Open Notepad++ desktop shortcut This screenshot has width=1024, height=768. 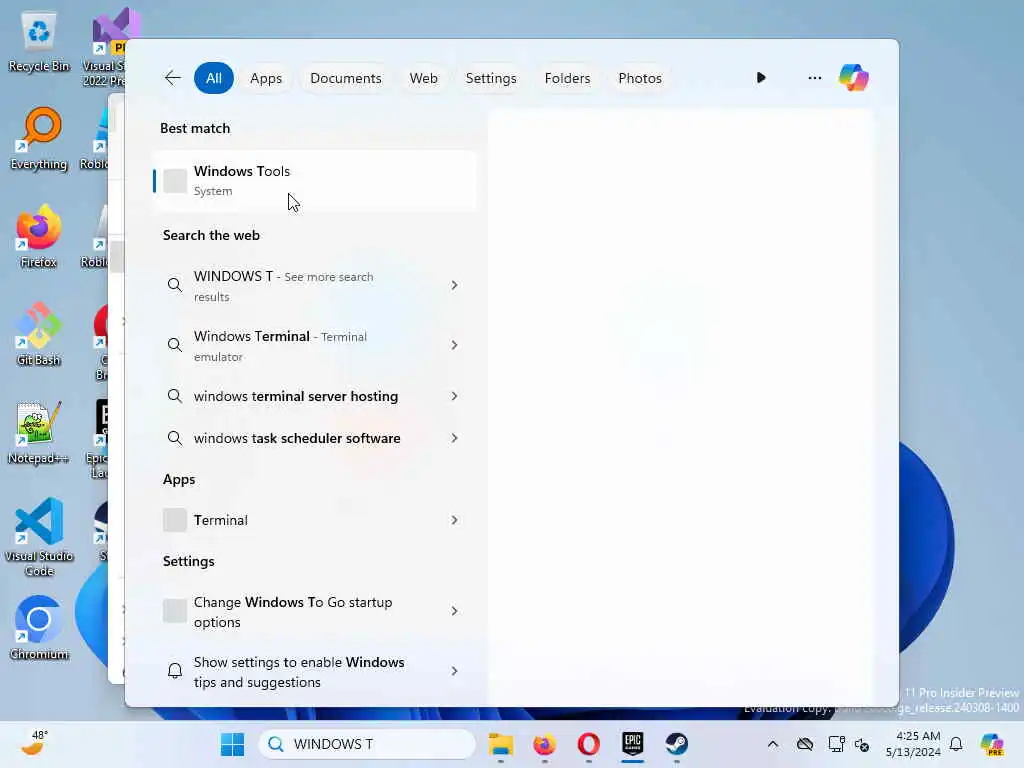tap(39, 433)
